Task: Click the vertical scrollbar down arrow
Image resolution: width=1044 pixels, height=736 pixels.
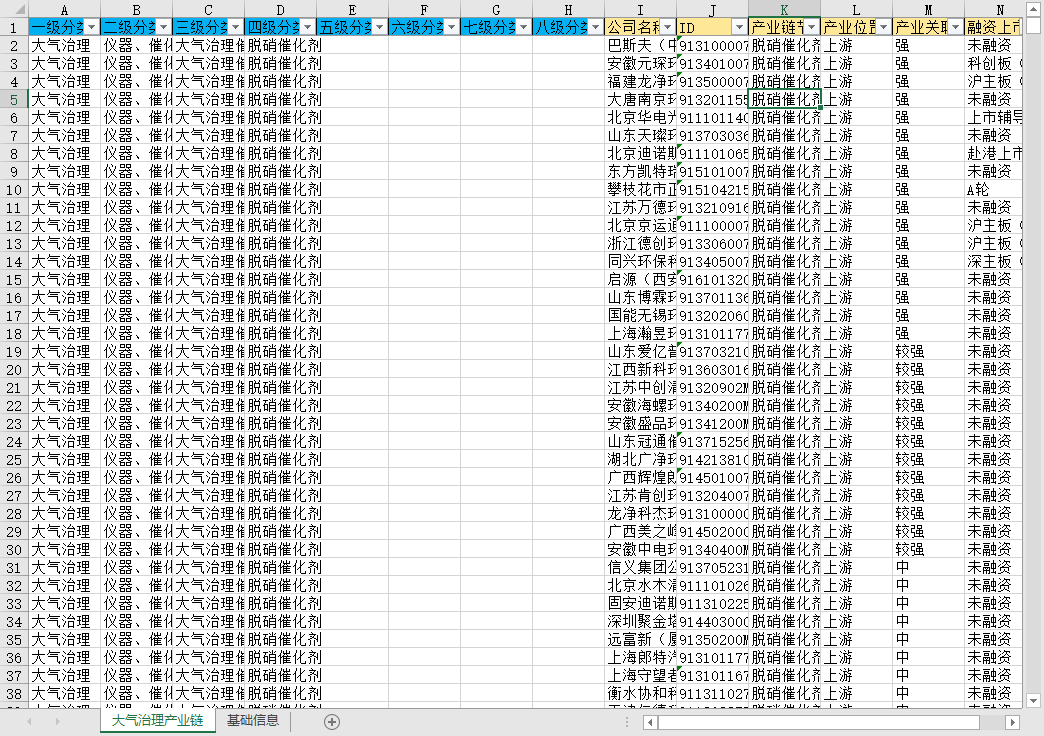Action: [x=1033, y=700]
